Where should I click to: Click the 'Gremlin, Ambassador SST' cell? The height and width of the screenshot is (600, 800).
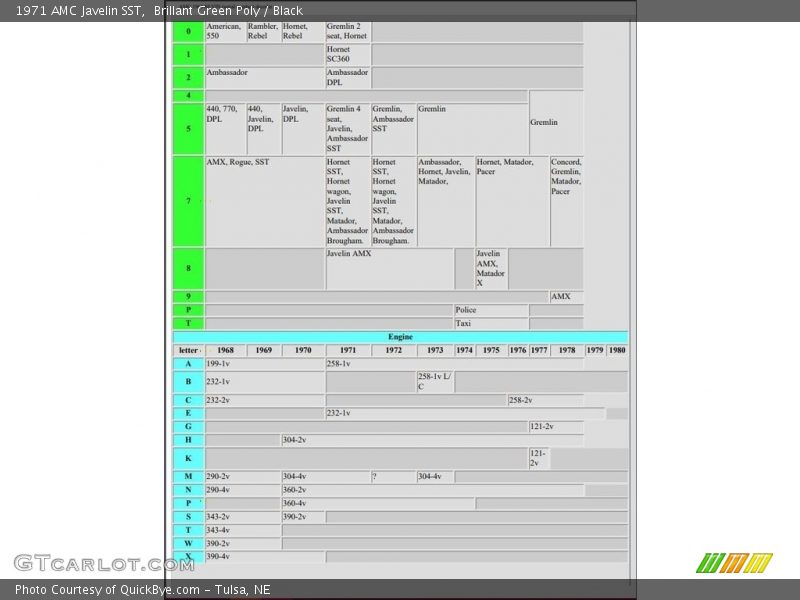pos(393,129)
